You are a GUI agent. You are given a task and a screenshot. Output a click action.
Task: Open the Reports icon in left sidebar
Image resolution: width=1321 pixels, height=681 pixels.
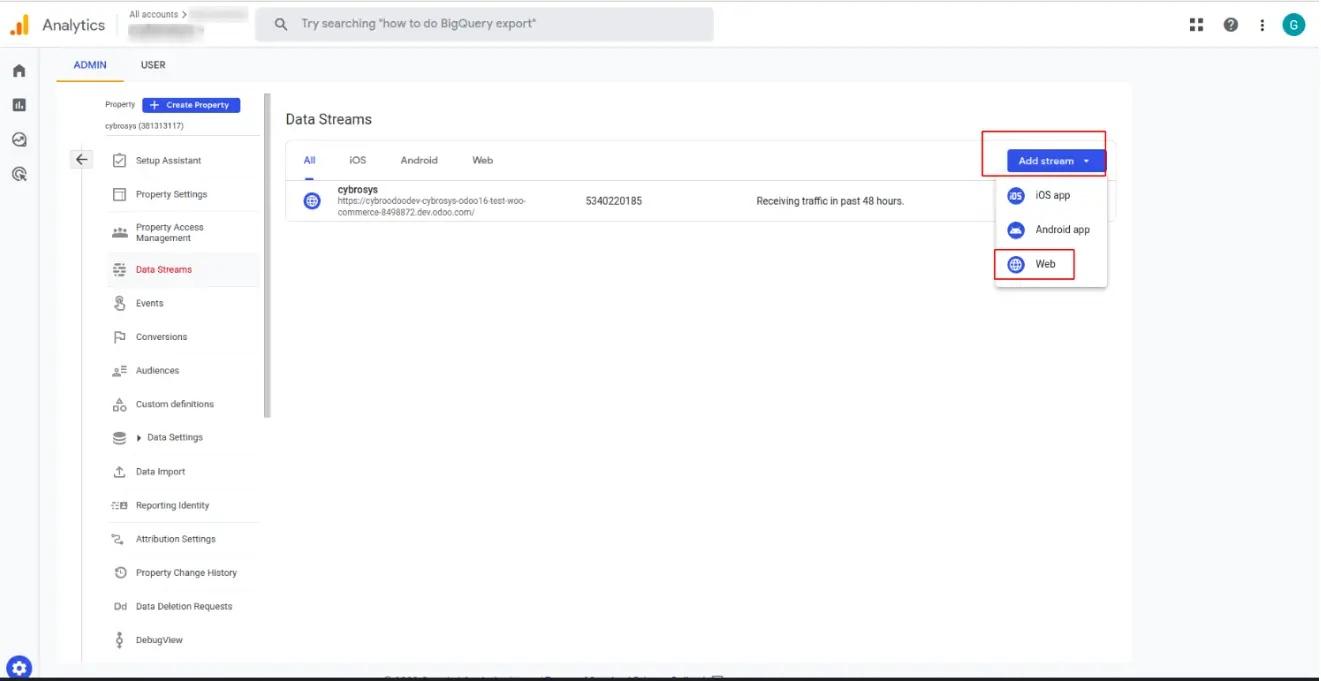18,104
